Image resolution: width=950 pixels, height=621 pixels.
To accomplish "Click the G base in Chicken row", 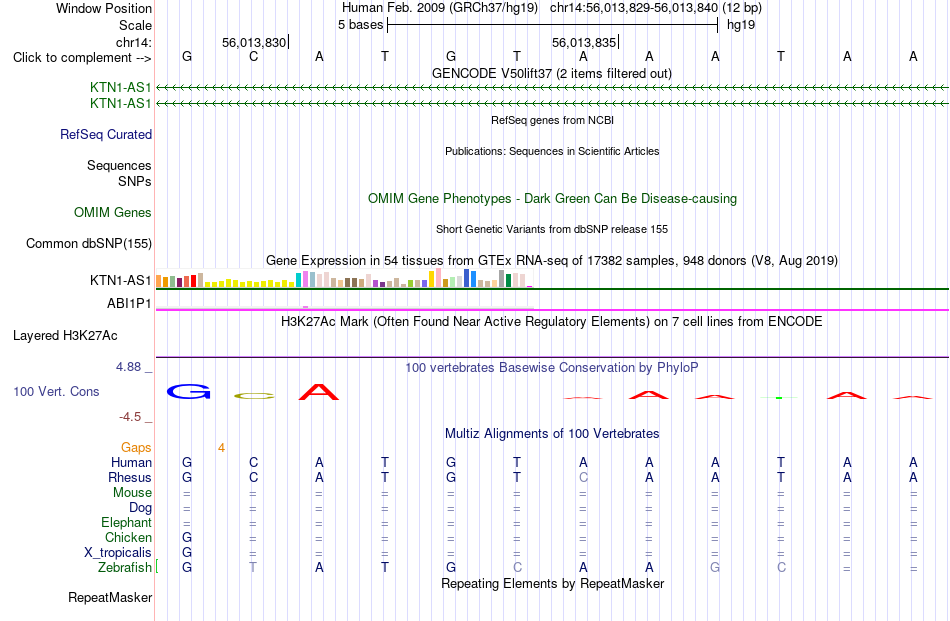I will click(187, 537).
